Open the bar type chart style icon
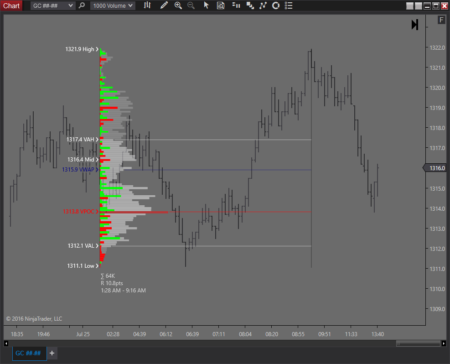450x364 pixels. click(x=147, y=5)
